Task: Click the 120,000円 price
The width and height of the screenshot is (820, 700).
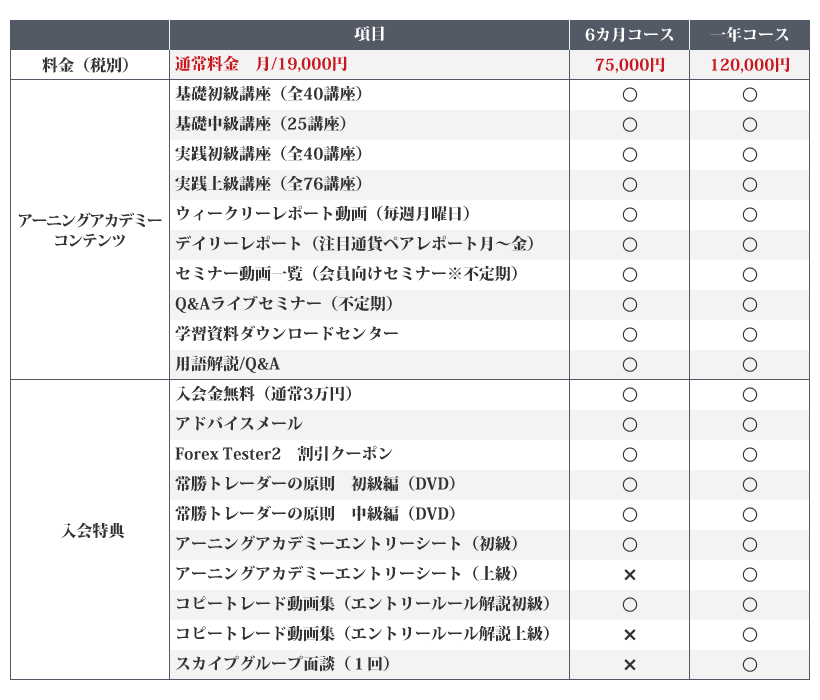Action: (x=749, y=65)
